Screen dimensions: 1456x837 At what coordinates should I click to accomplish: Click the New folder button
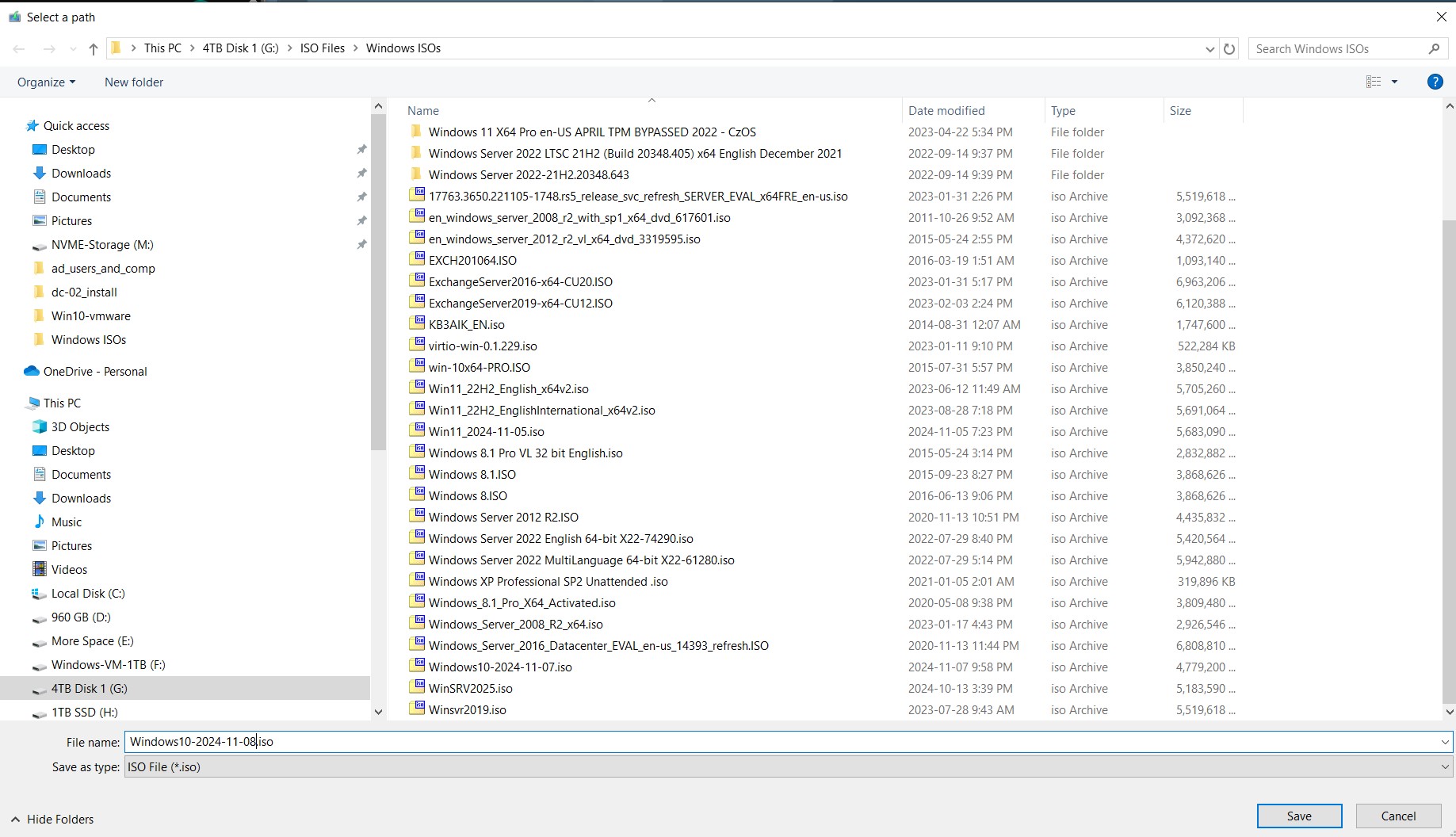tap(134, 82)
